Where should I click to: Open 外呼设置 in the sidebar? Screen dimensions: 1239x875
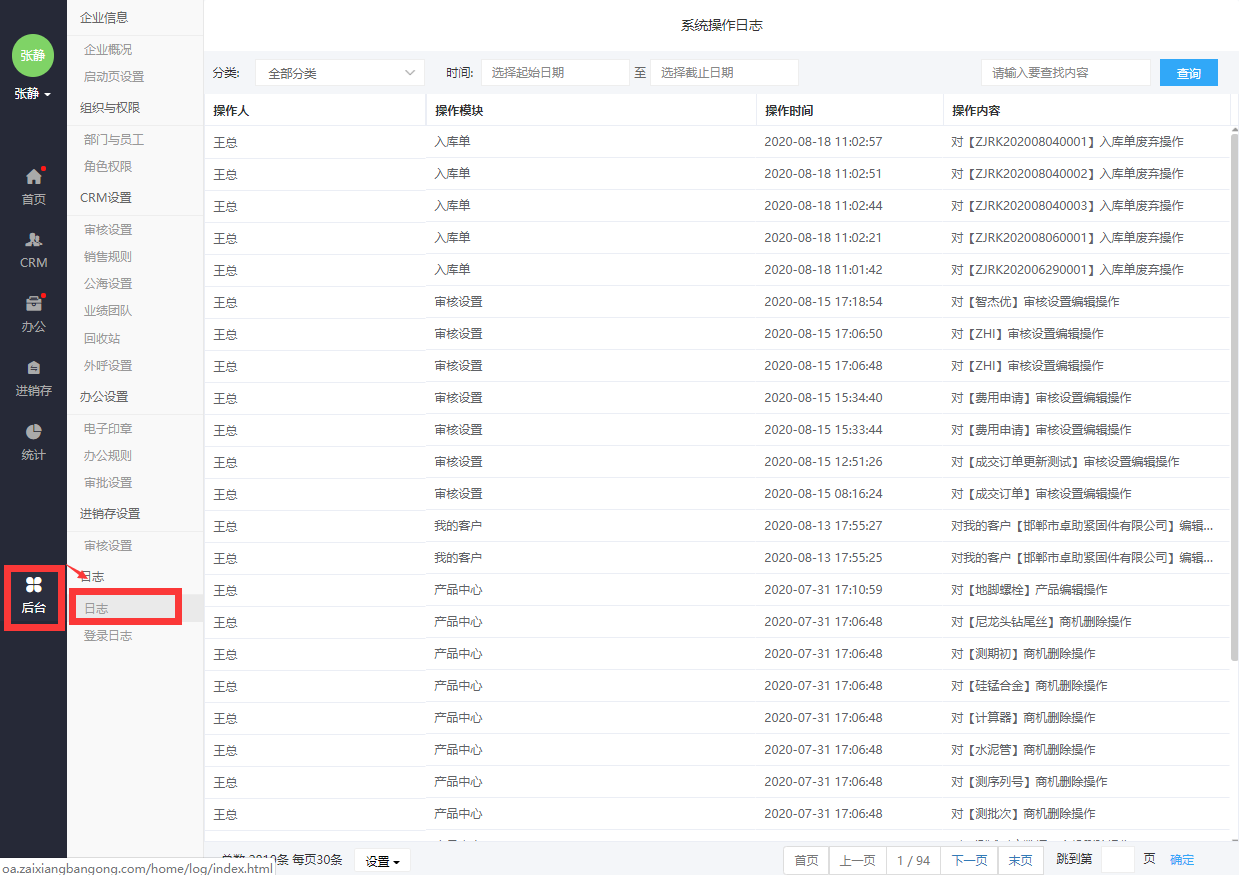(x=108, y=366)
